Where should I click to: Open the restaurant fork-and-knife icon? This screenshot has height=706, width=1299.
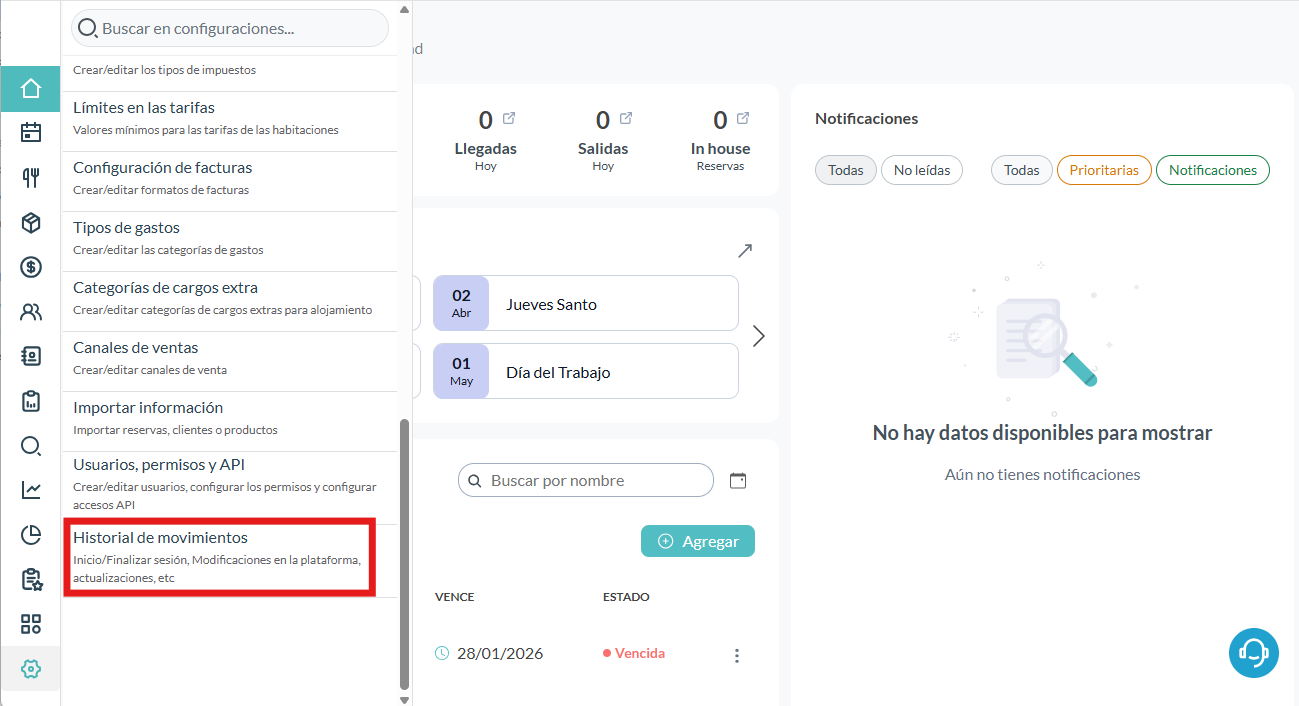click(x=31, y=177)
